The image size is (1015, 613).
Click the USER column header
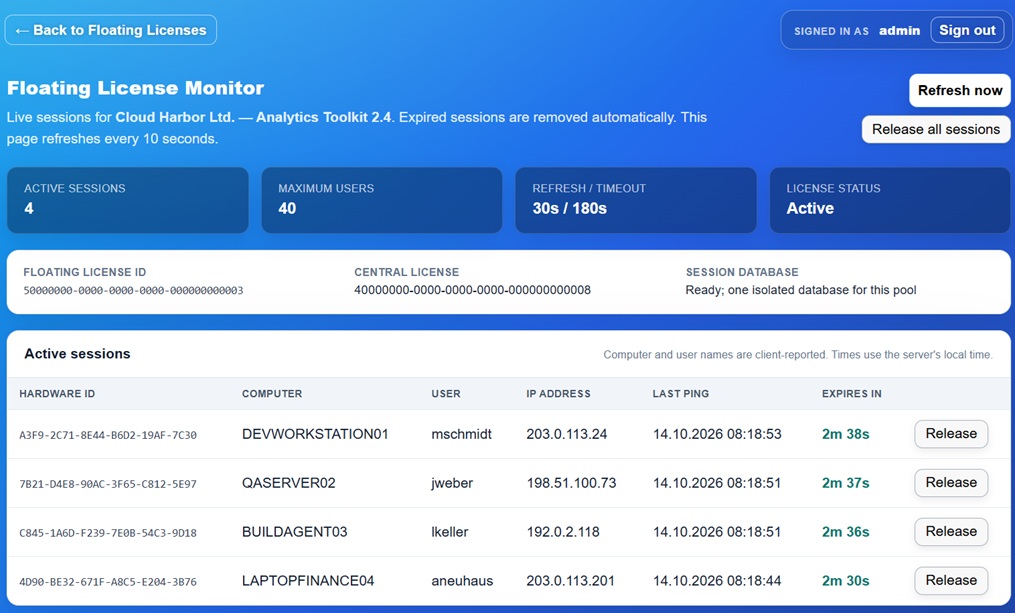tap(446, 394)
